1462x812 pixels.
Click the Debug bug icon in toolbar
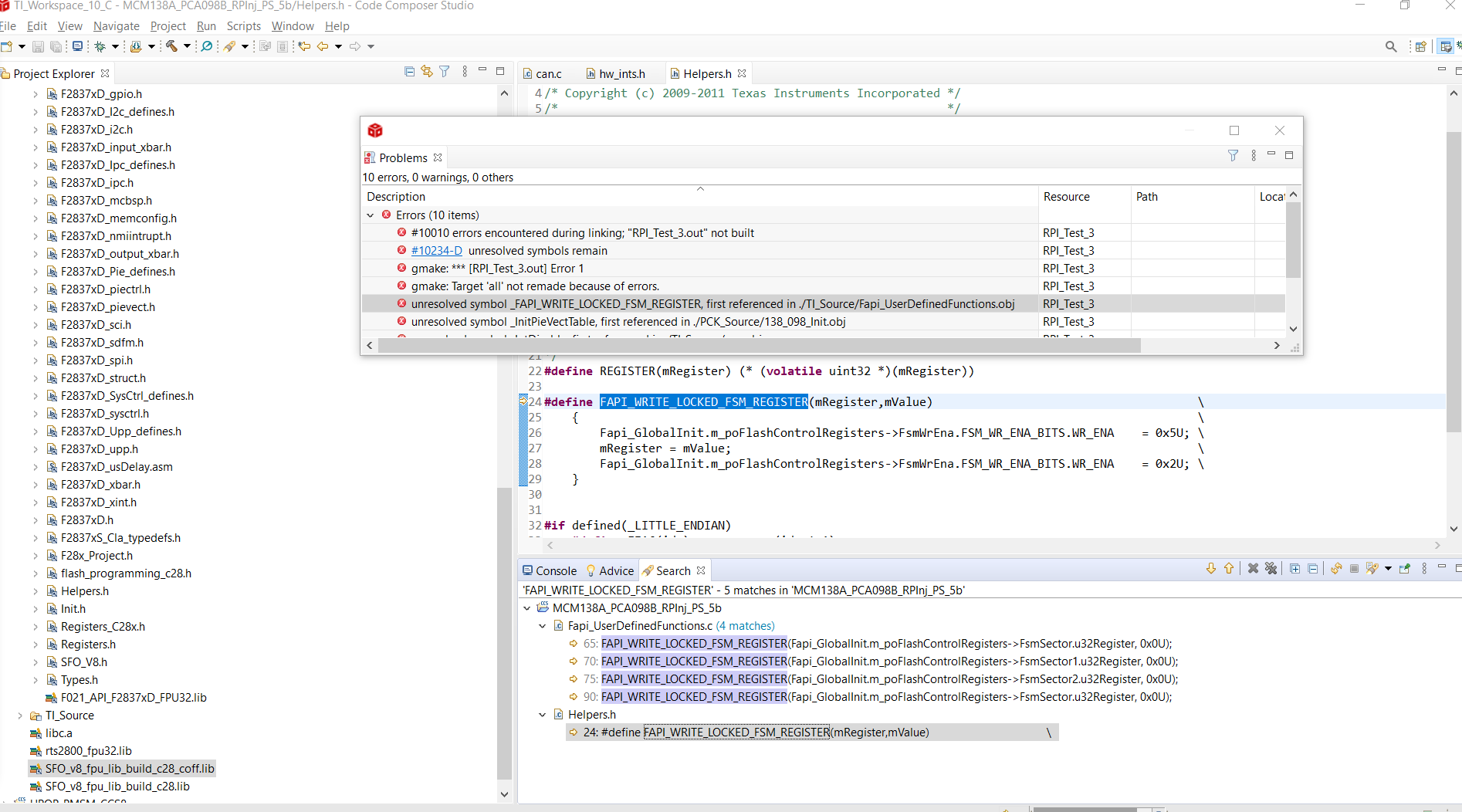click(100, 46)
